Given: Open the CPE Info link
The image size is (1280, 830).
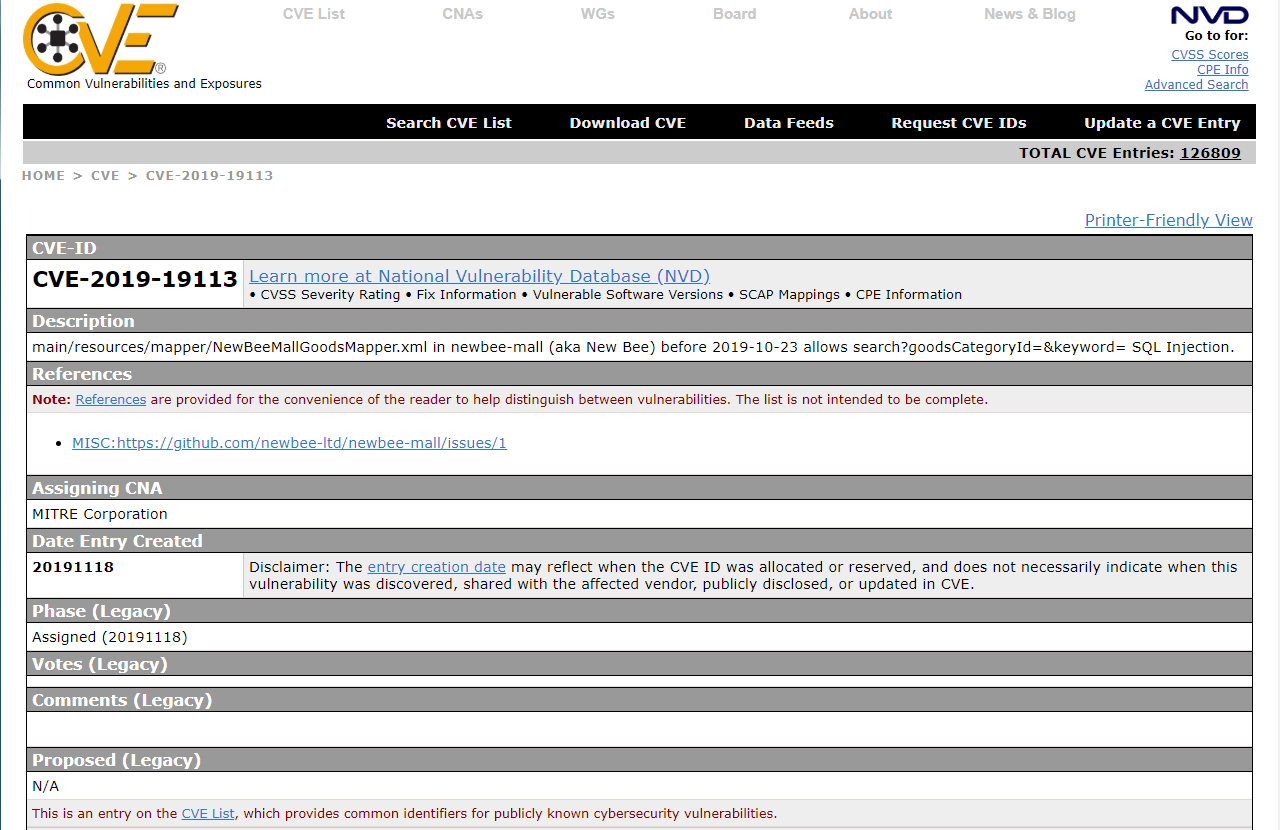Looking at the screenshot, I should 1223,70.
